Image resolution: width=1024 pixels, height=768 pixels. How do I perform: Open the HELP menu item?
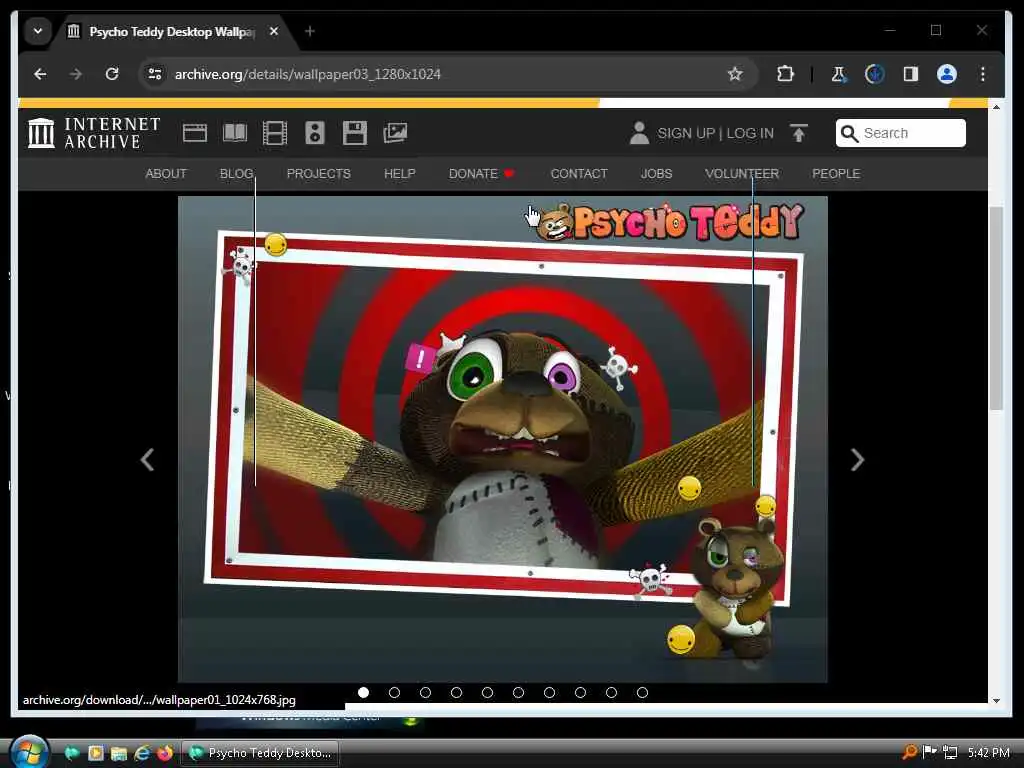(x=400, y=174)
